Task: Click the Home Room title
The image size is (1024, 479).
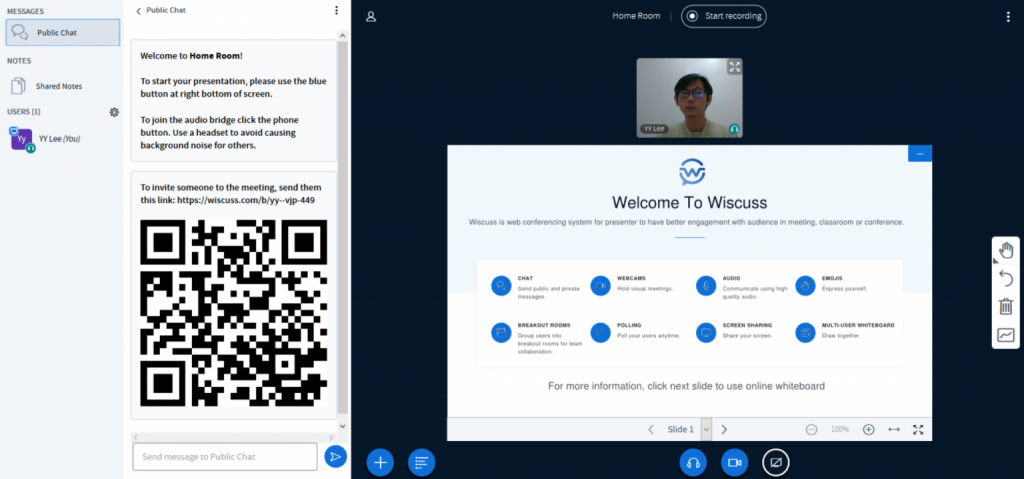Action: click(636, 16)
